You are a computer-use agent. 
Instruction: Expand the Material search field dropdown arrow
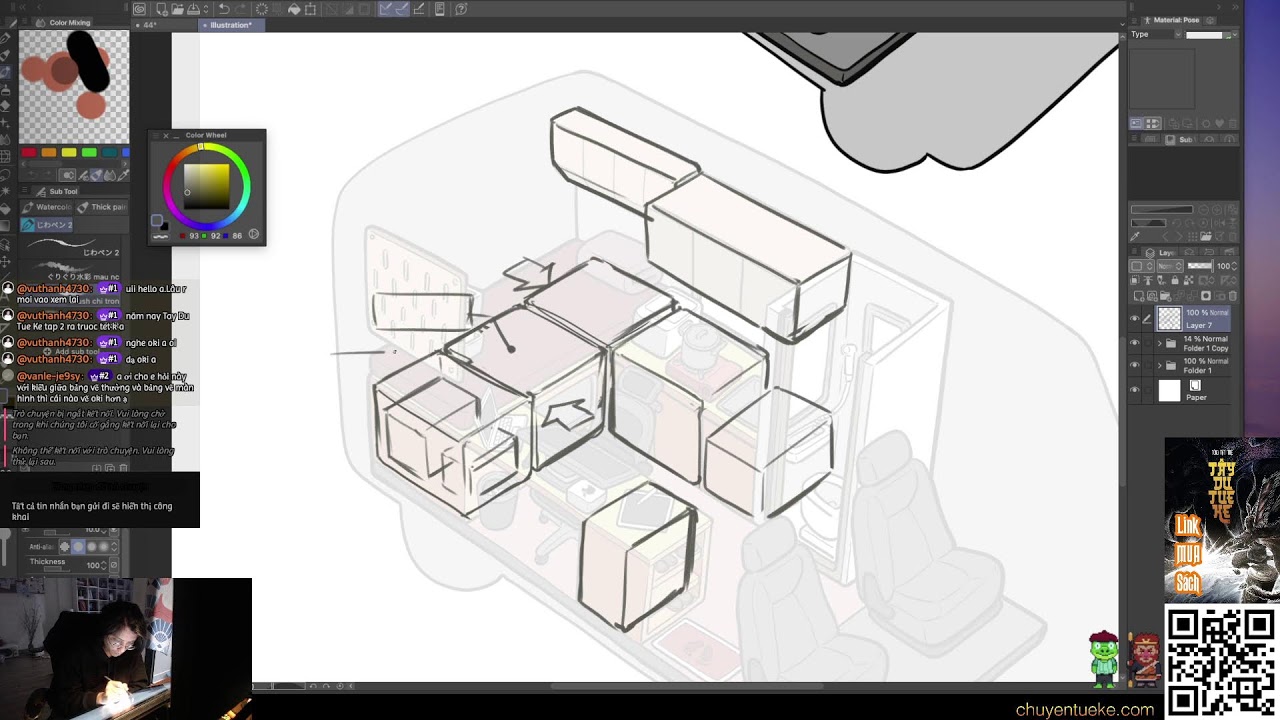(x=1235, y=35)
